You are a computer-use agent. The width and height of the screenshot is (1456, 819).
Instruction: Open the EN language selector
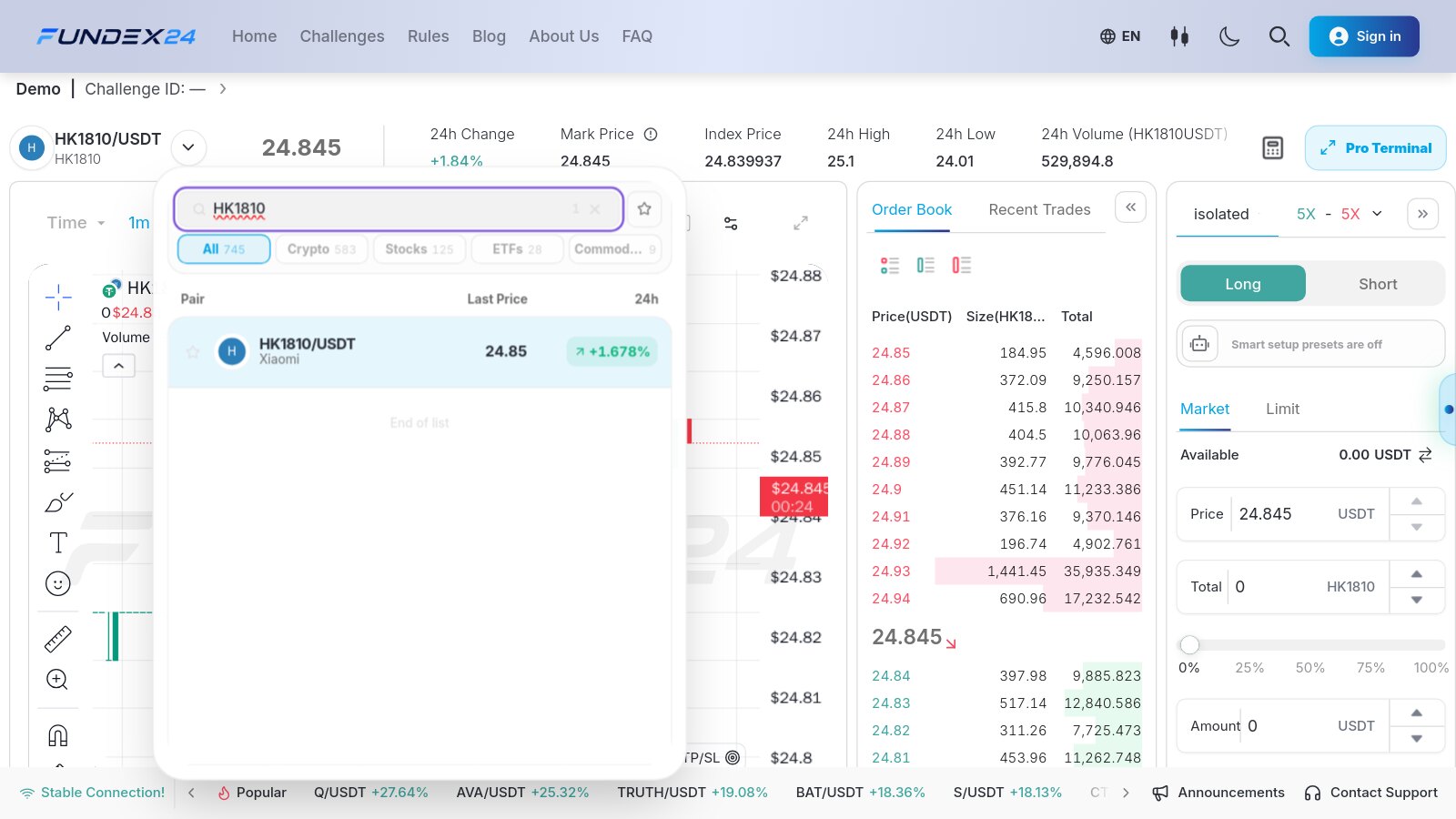[x=1120, y=36]
